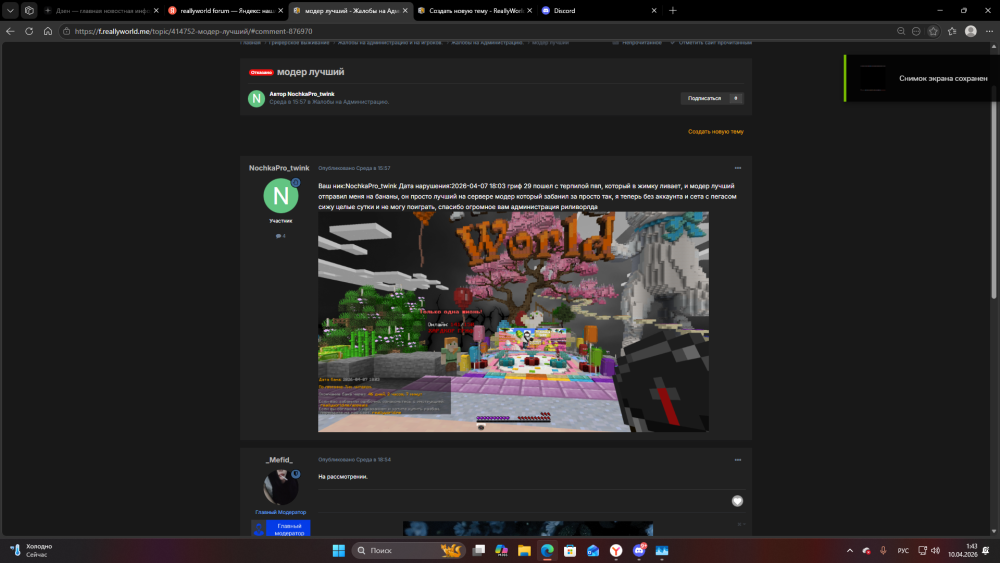Reload the current page
This screenshot has height=563, width=1000.
pyautogui.click(x=29, y=31)
